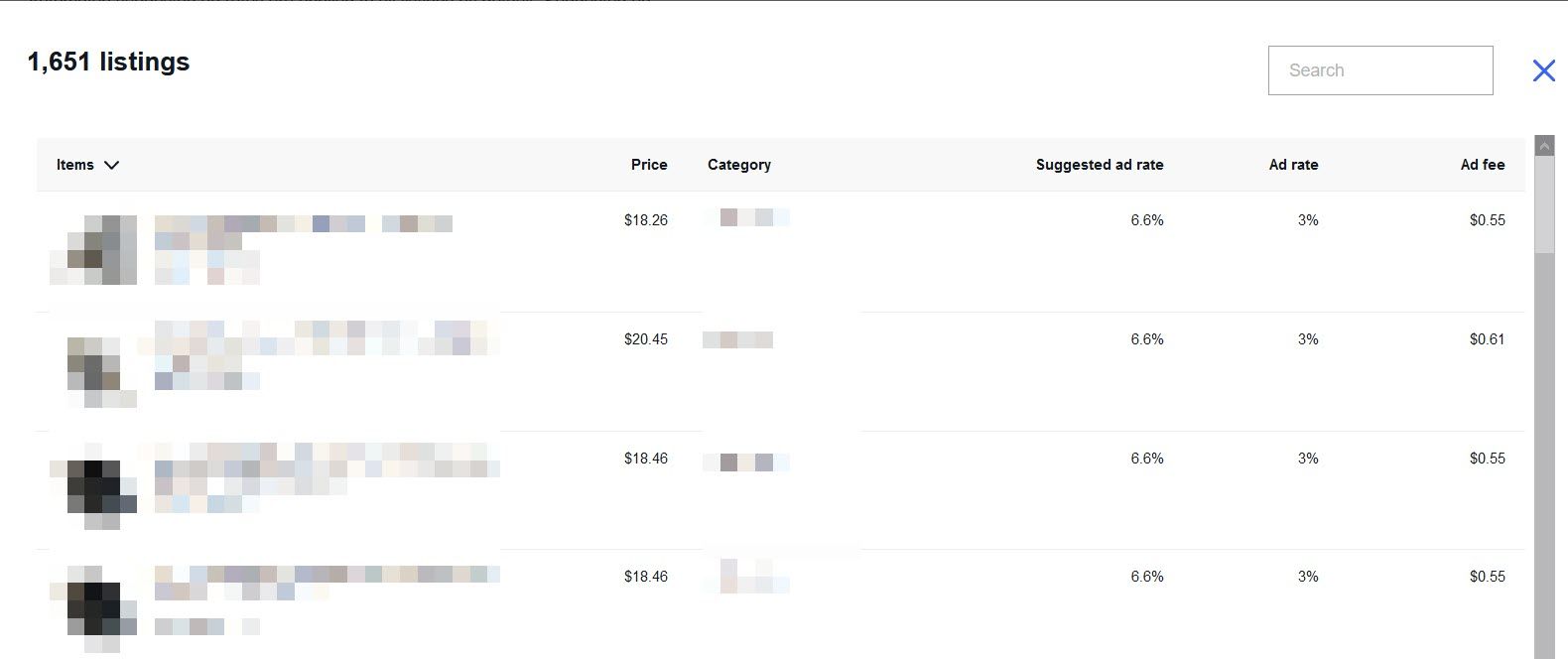This screenshot has width=1568, height=659.
Task: Open the thumbnail of the $18.26 listing
Action: coord(93,250)
